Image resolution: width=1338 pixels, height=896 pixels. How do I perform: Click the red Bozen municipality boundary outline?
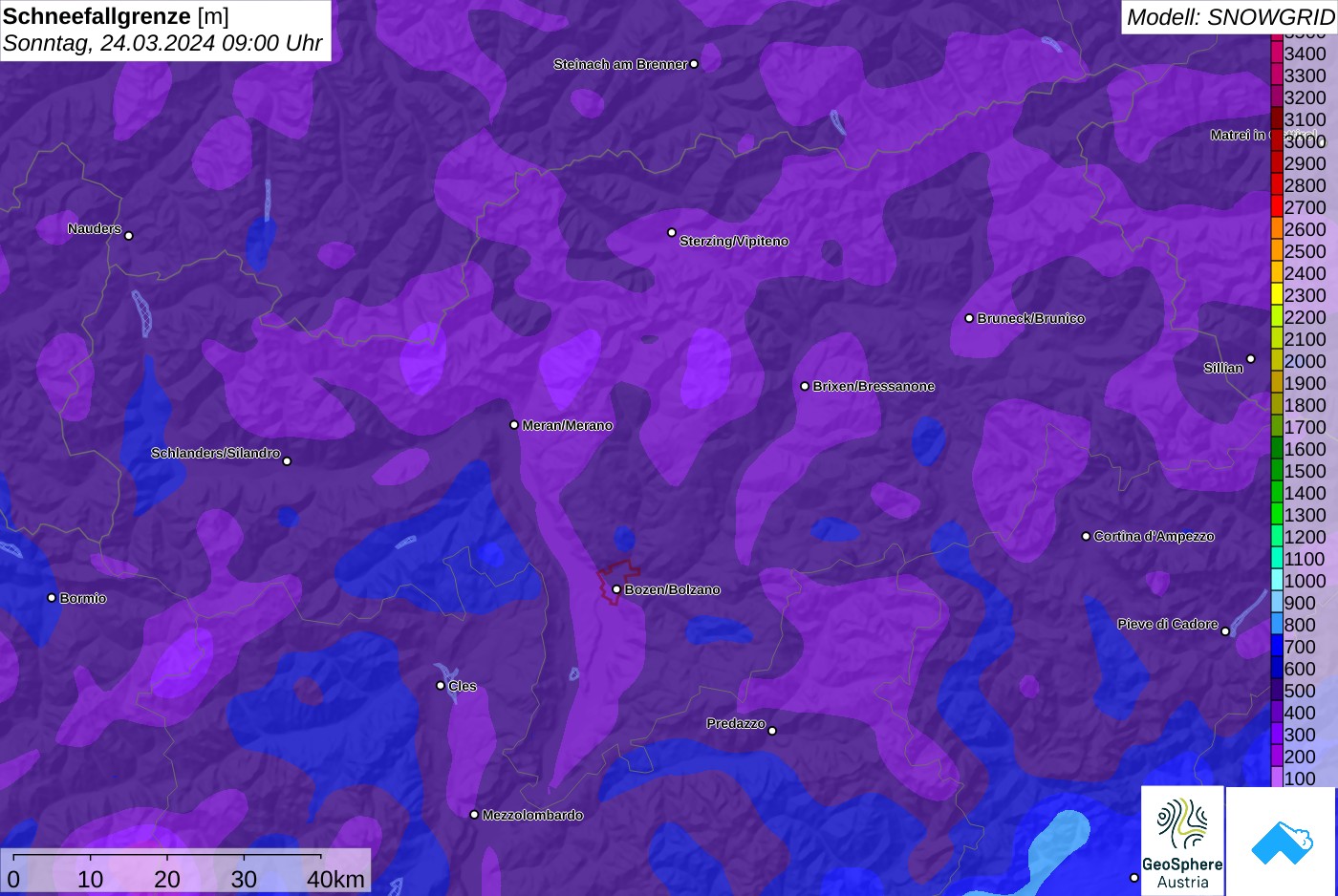click(x=617, y=582)
